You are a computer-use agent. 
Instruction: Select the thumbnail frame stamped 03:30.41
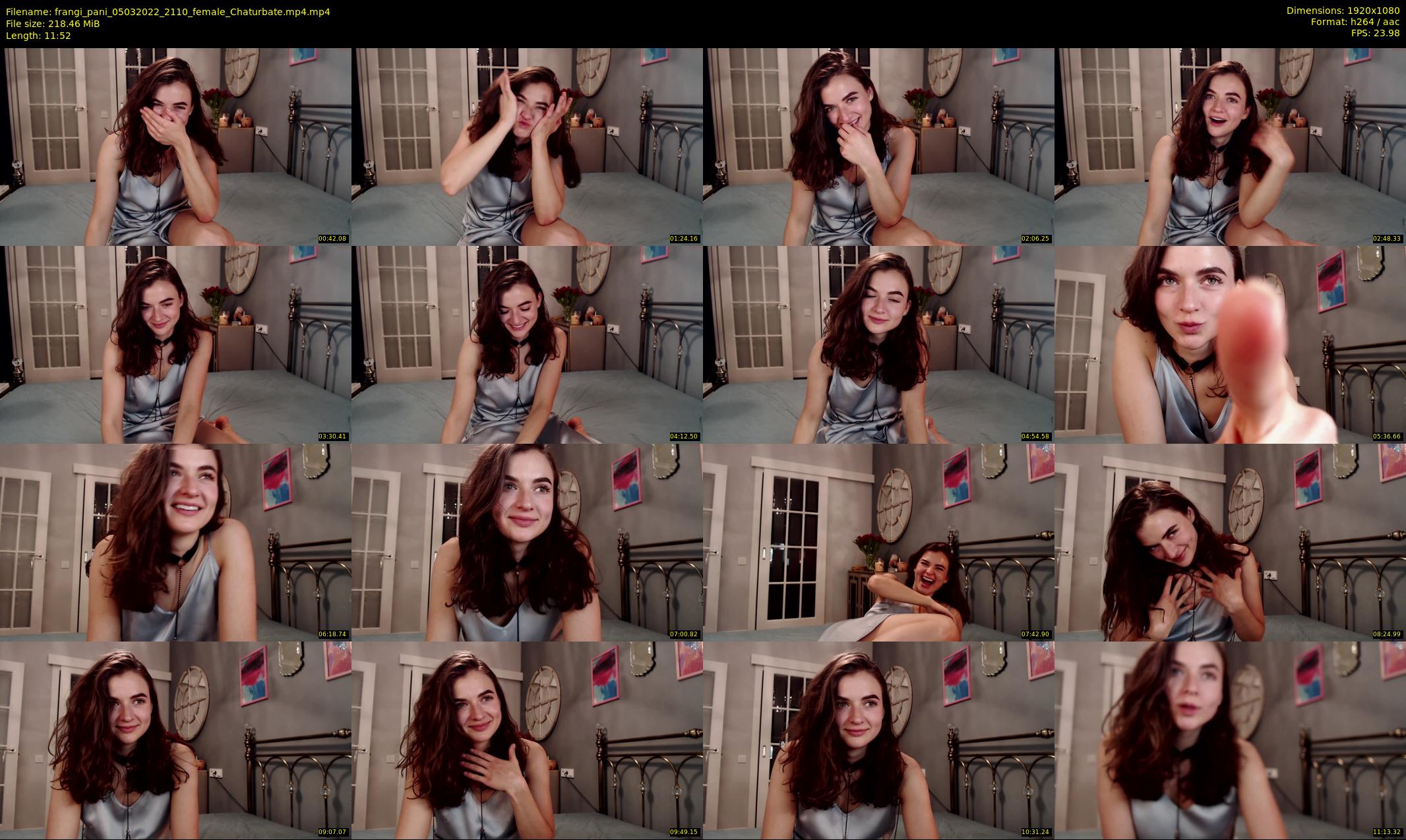(175, 344)
